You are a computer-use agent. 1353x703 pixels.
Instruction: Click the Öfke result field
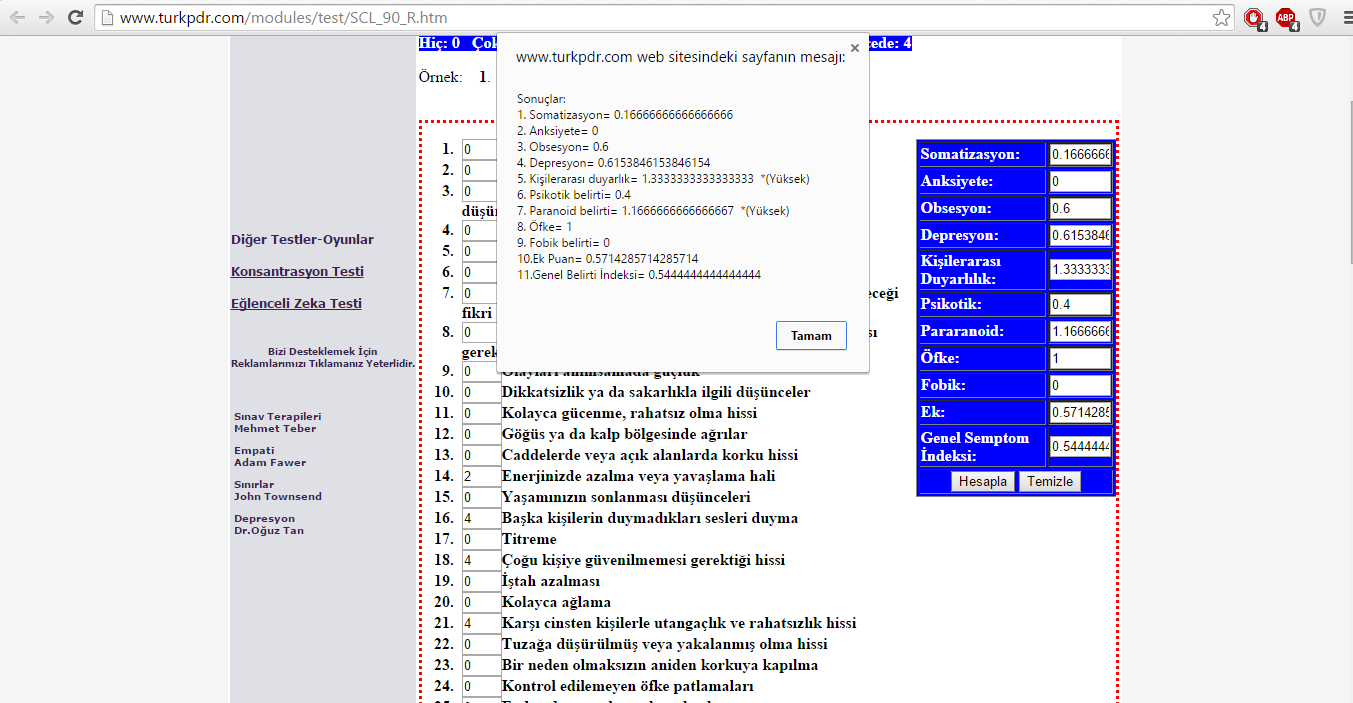pos(1080,358)
